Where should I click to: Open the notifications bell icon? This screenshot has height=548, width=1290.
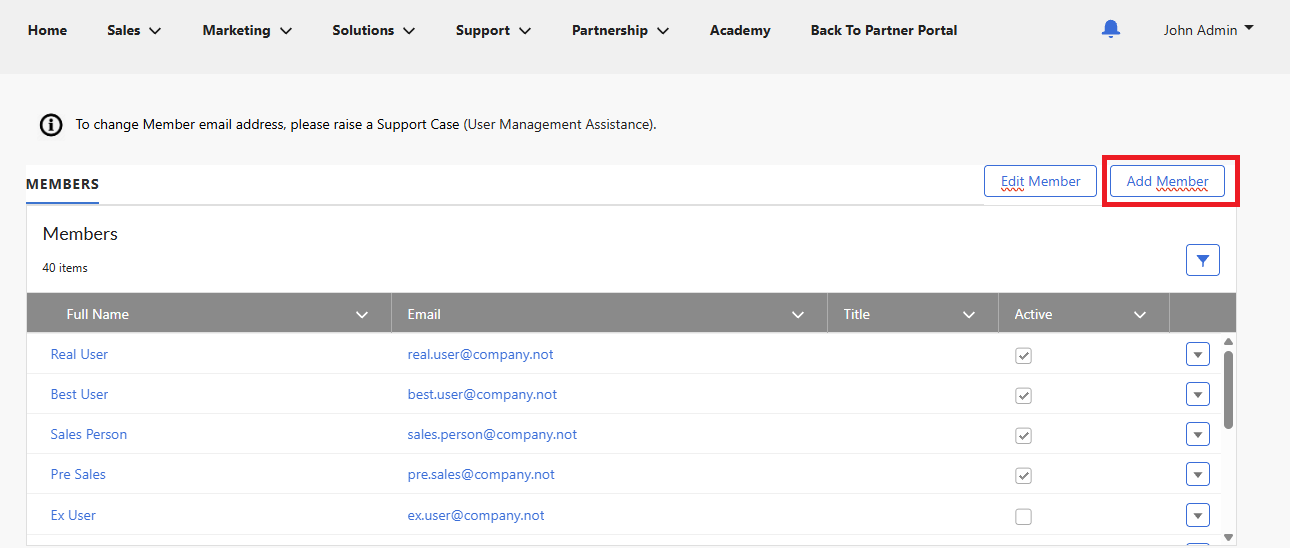[x=1110, y=30]
